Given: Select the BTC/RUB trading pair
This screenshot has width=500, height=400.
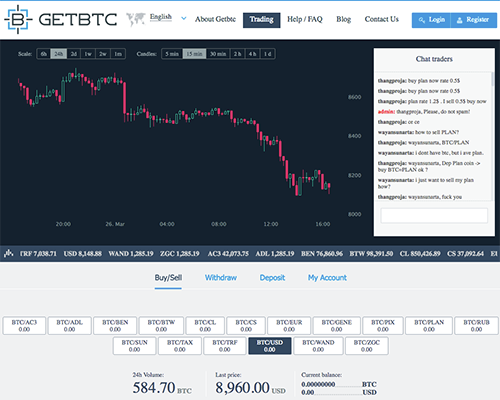Looking at the screenshot, I should [x=476, y=326].
